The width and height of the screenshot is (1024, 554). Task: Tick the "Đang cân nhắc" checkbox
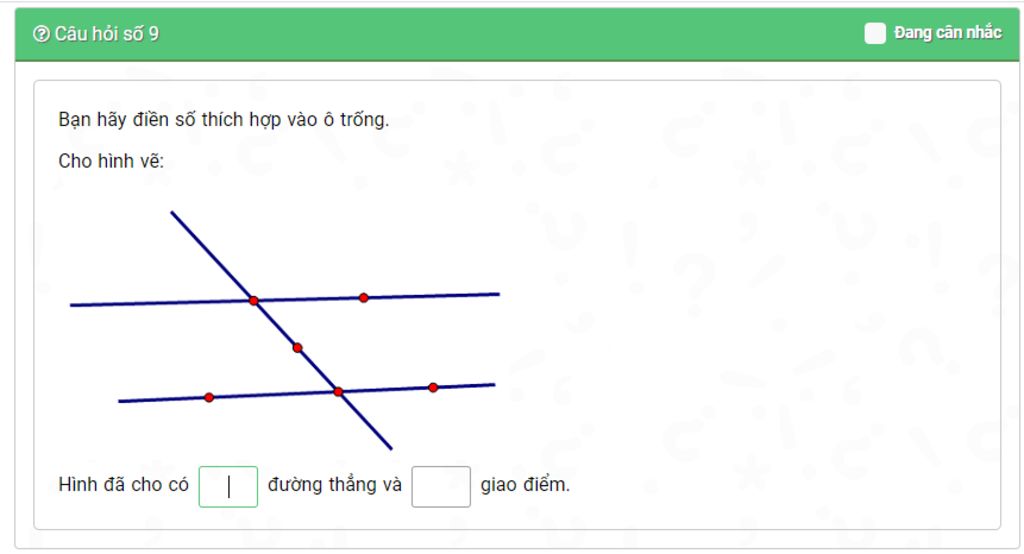874,33
